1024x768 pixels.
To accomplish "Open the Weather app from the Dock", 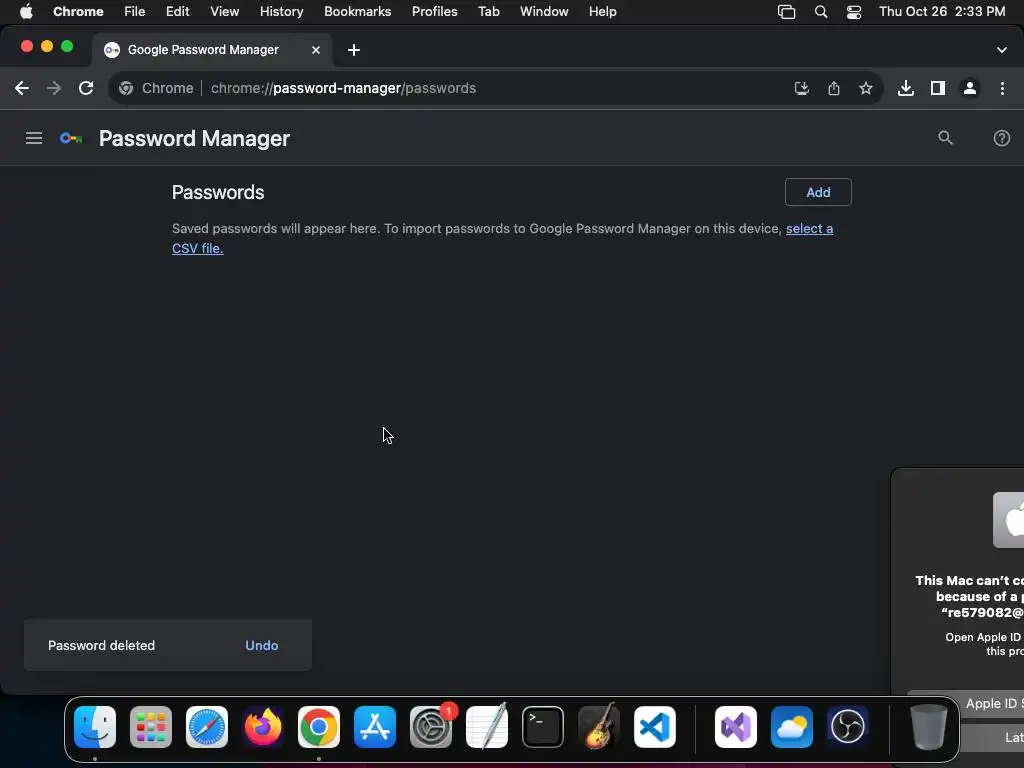I will 792,726.
